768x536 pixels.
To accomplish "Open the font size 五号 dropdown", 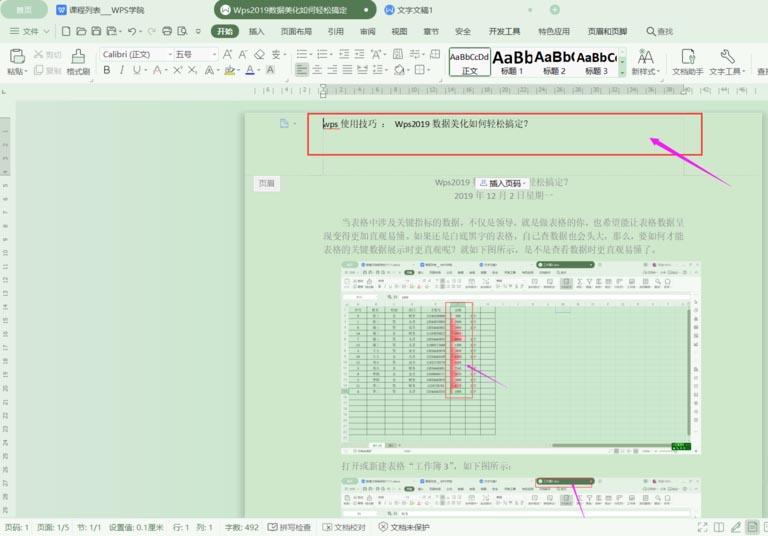I will (x=214, y=54).
